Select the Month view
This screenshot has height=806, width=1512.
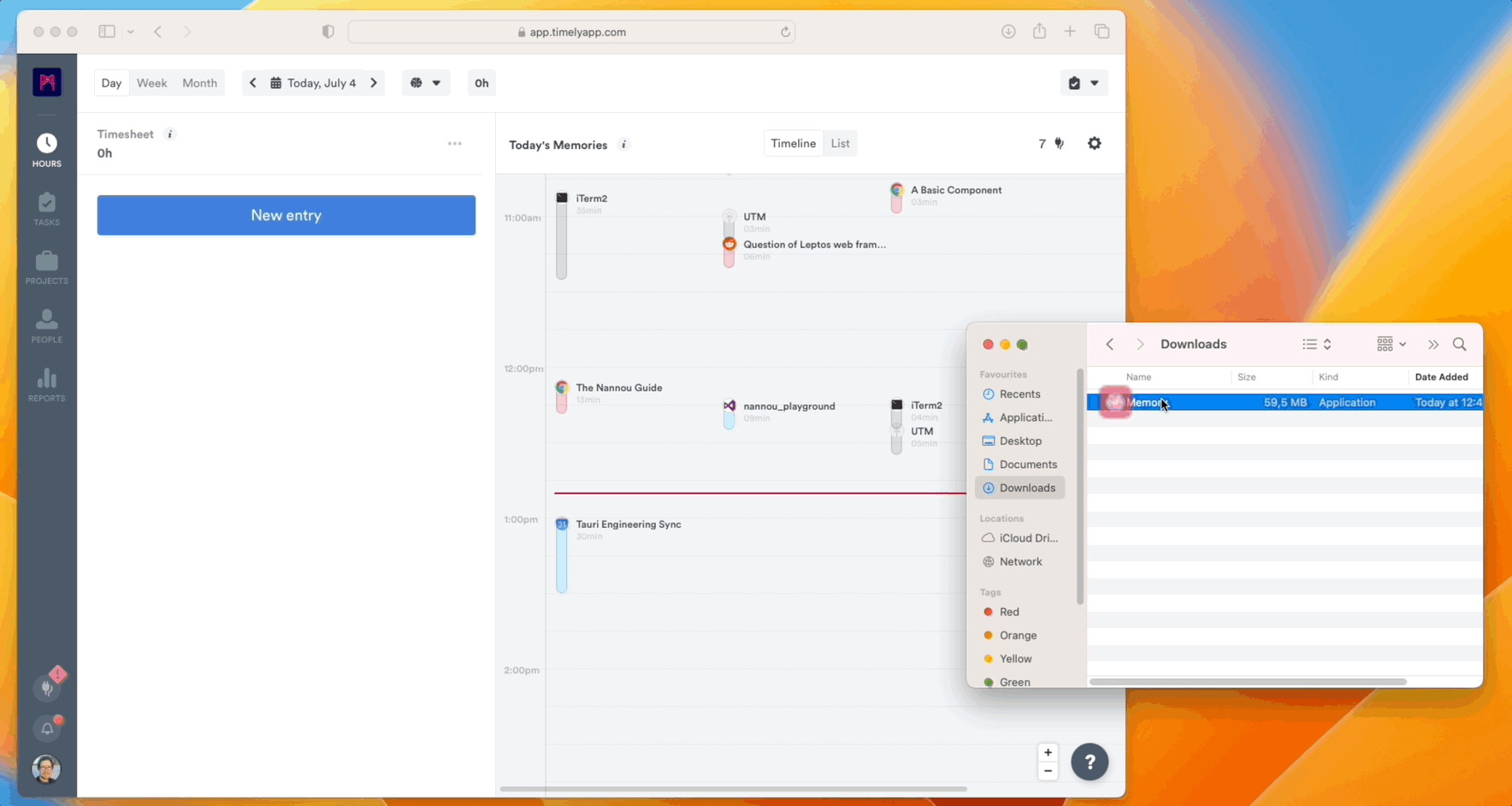click(x=199, y=83)
